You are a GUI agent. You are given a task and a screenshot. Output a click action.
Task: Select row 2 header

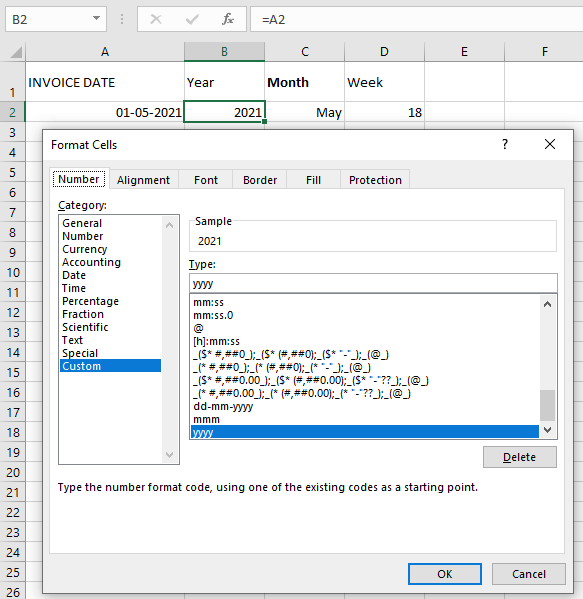(x=12, y=112)
